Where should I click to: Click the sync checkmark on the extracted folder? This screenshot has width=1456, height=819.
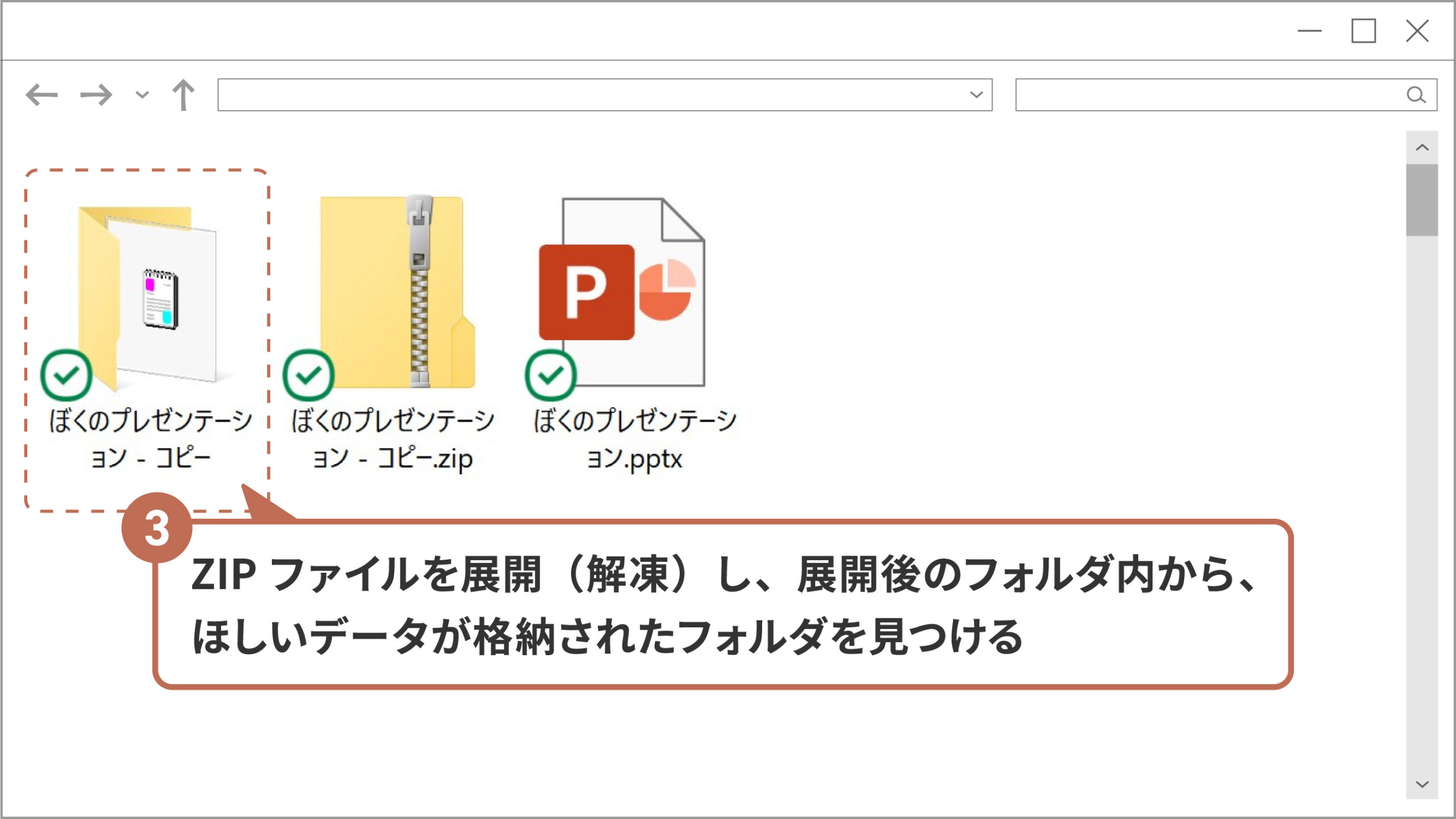pos(67,375)
